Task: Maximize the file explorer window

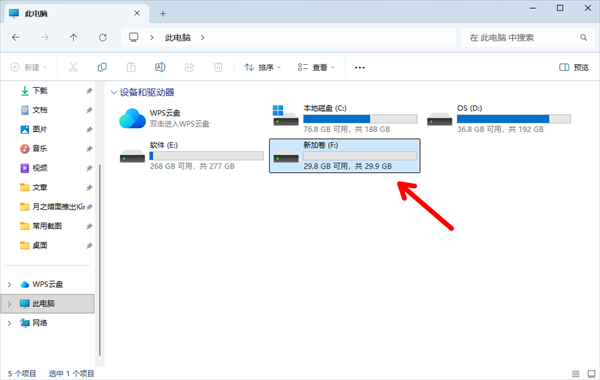Action: (x=560, y=8)
